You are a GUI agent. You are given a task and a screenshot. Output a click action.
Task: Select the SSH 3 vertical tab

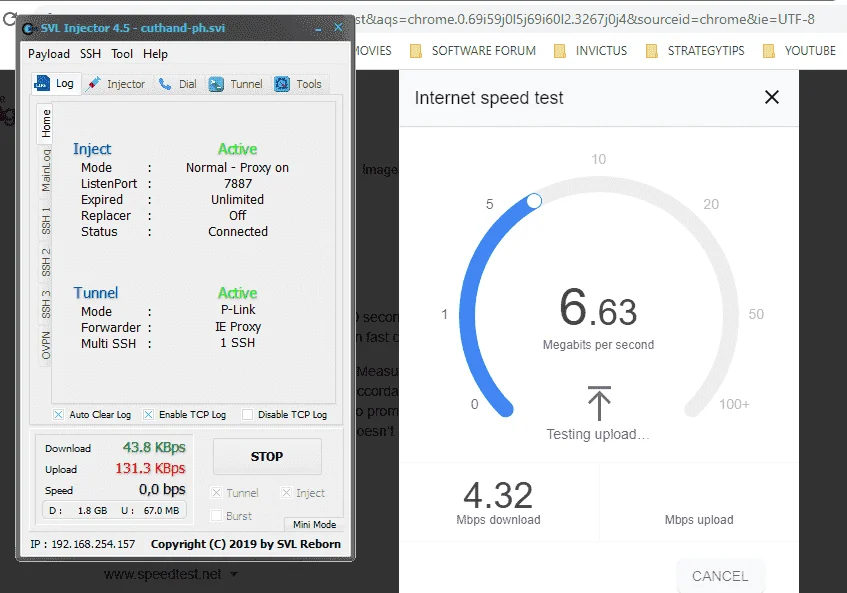click(46, 304)
